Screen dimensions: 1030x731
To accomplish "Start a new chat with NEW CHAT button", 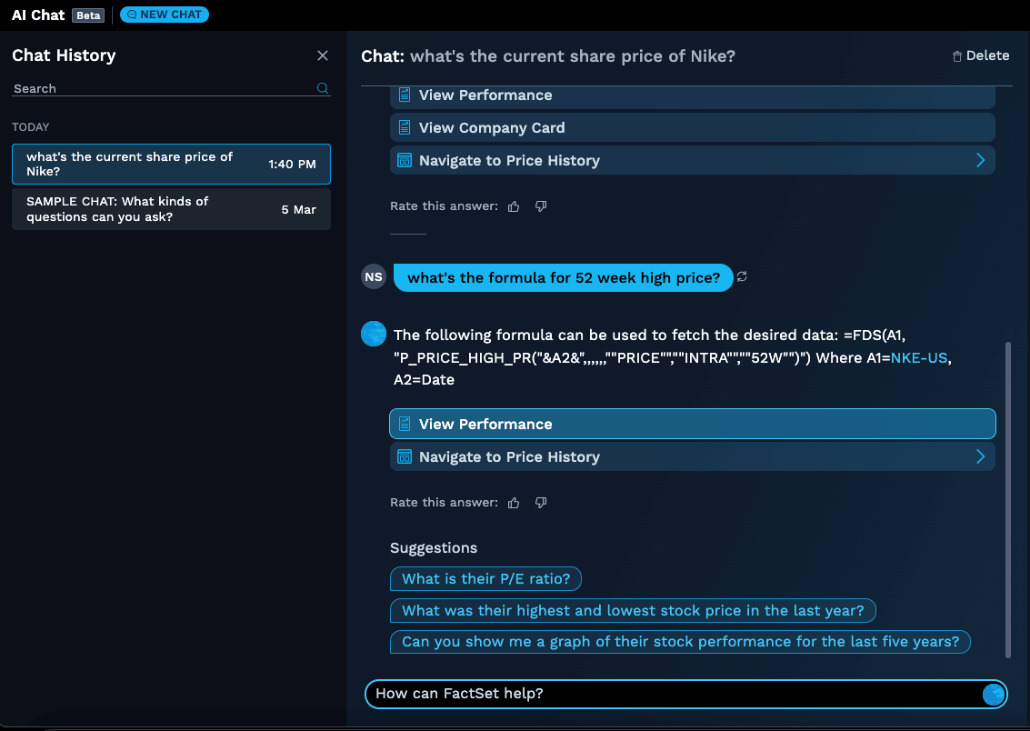I will [164, 15].
